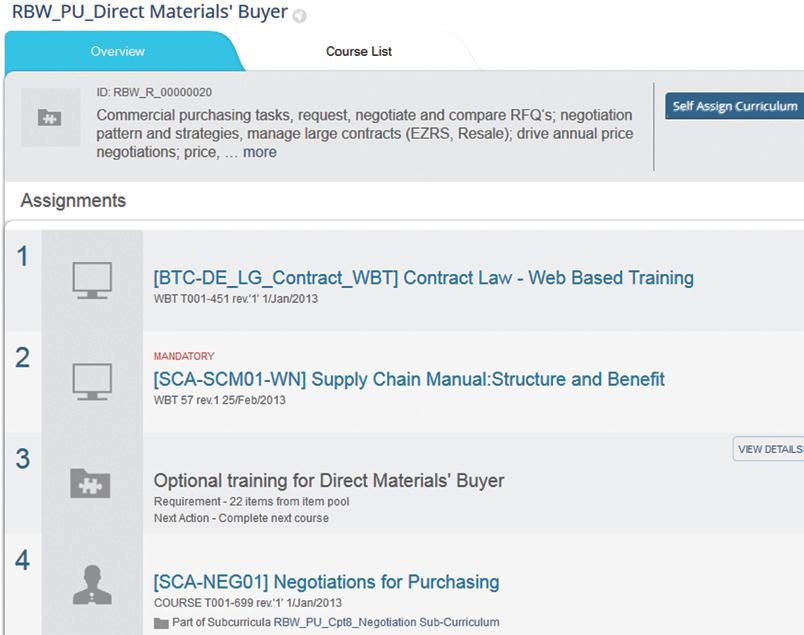Open the Contract Law Web Based Training link
This screenshot has width=804, height=635.
(x=424, y=277)
